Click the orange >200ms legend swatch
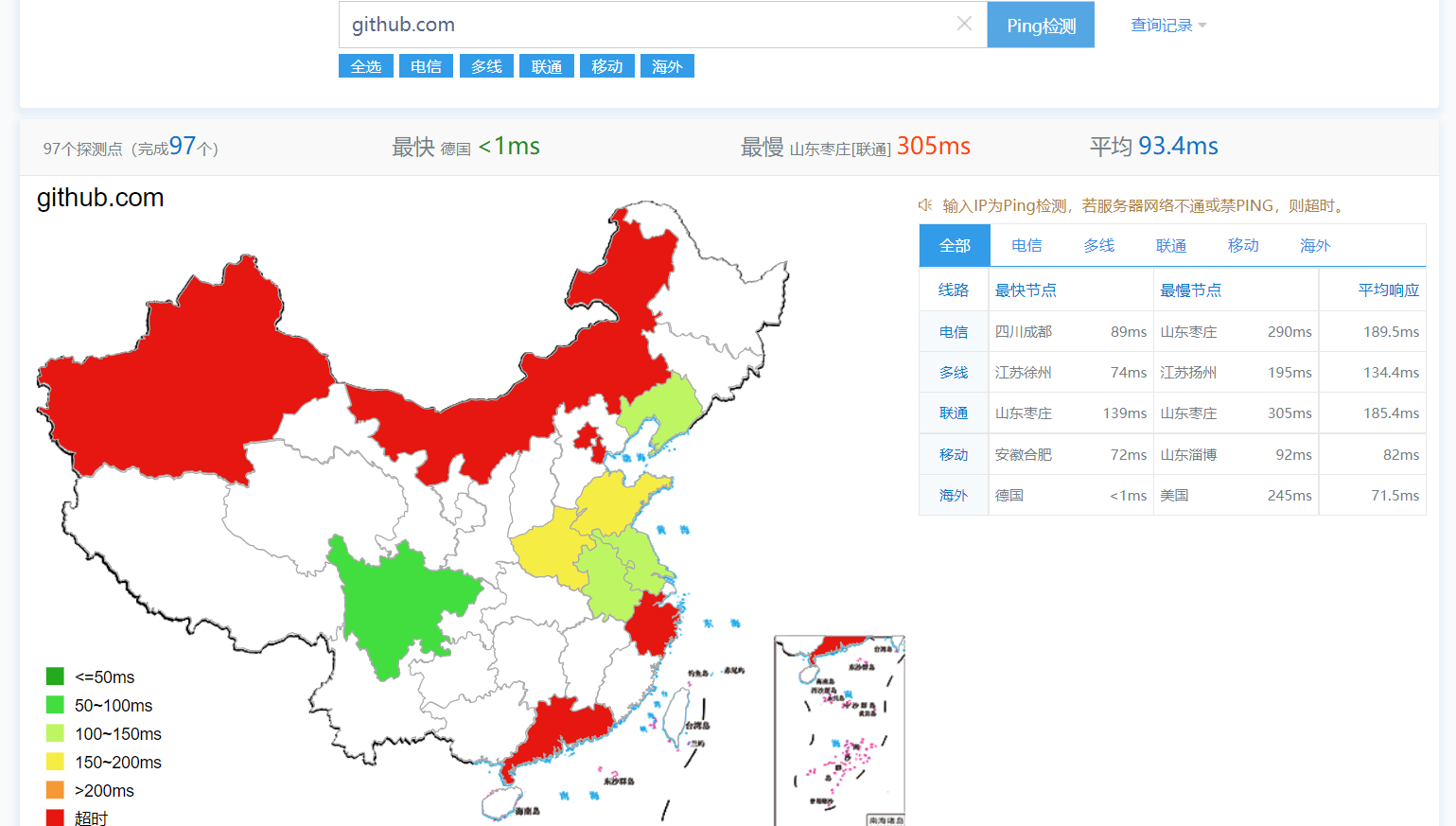 [x=55, y=790]
